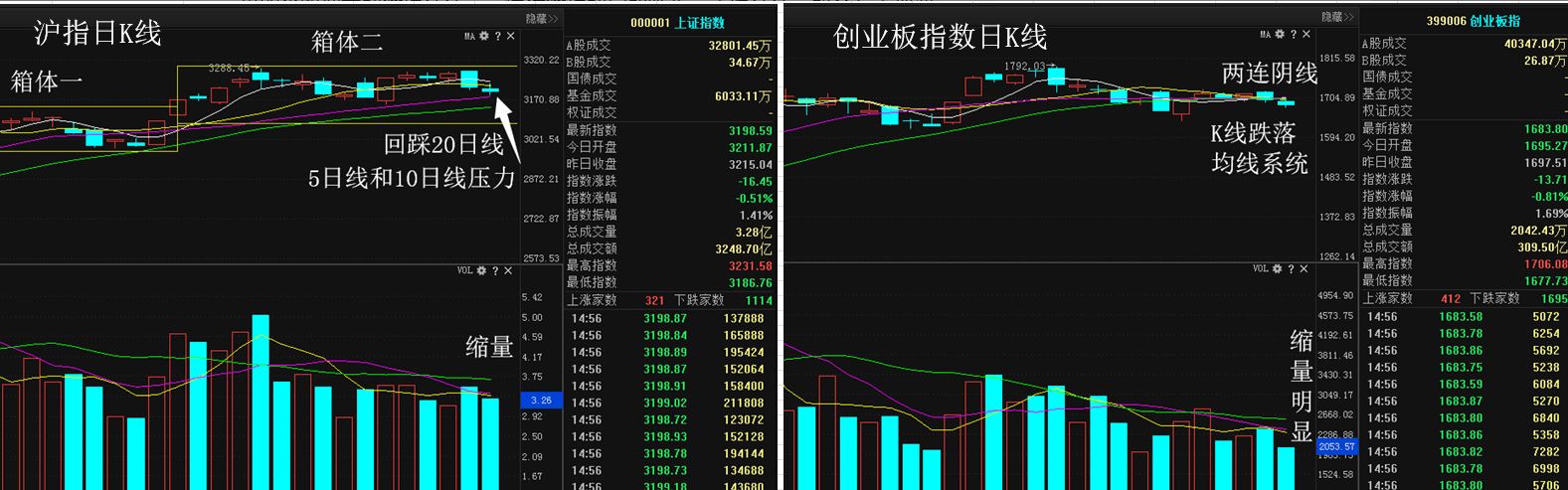This screenshot has height=490, width=1568.
Task: Open VOL help on Shanghai volume panel
Action: (495, 270)
